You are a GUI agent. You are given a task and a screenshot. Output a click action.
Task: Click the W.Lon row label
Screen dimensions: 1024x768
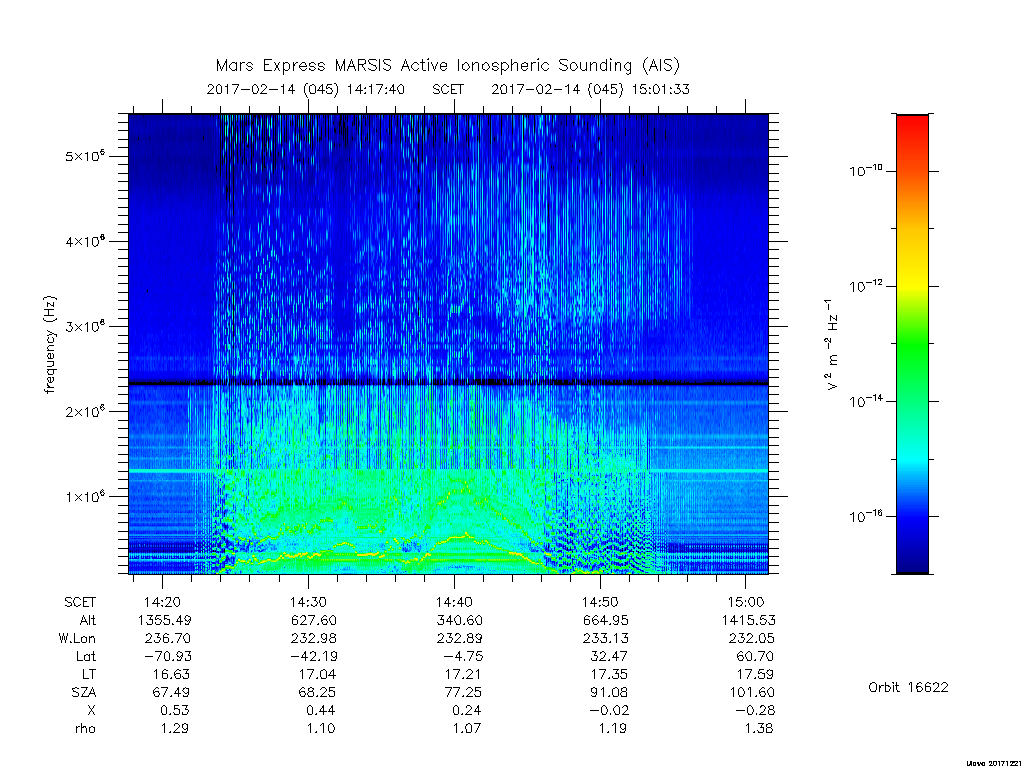(77, 638)
